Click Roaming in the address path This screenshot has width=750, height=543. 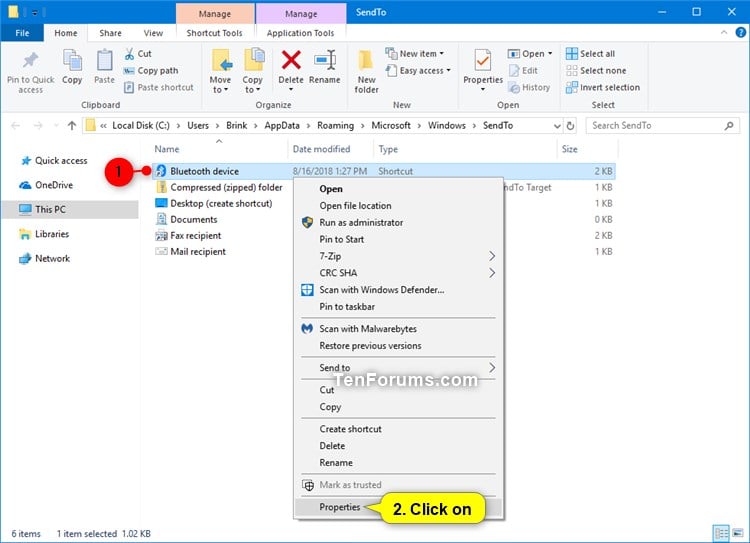tap(335, 125)
